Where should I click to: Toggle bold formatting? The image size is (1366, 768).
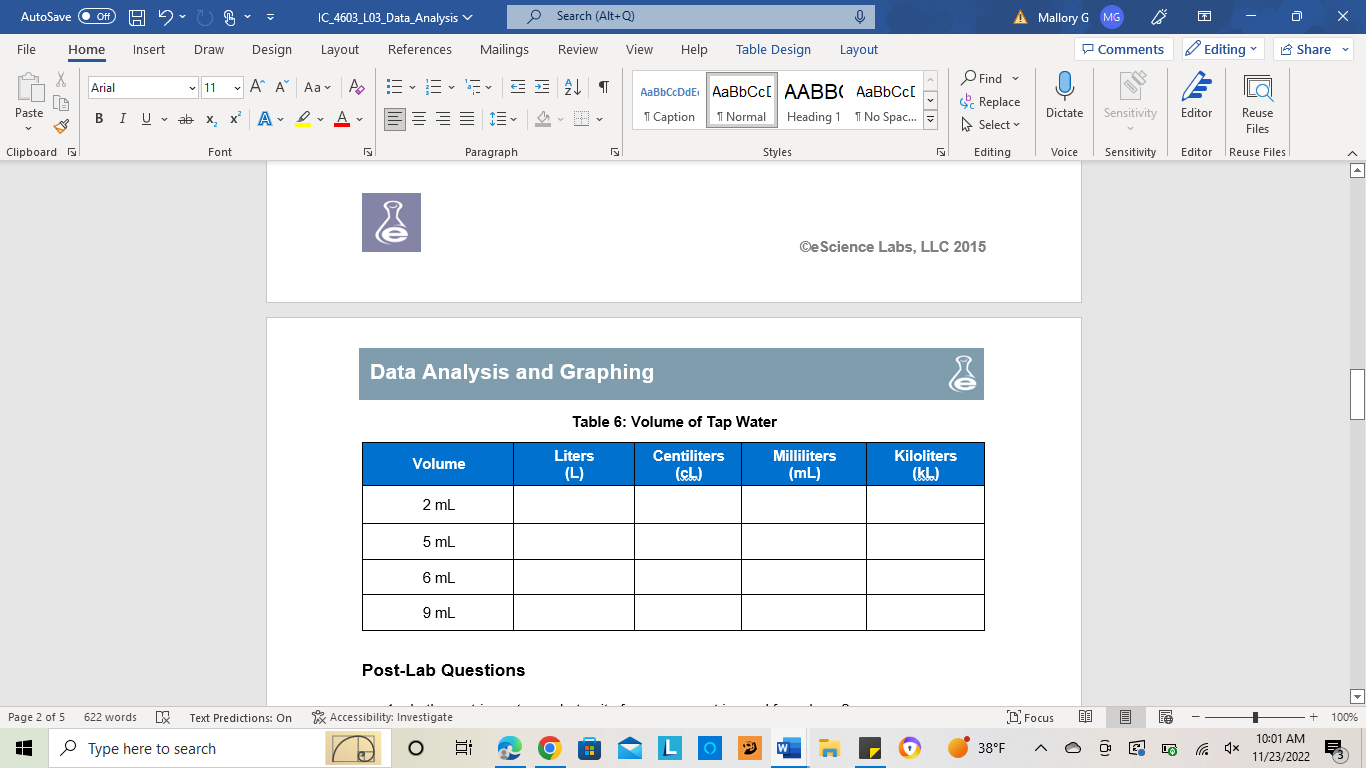point(98,118)
